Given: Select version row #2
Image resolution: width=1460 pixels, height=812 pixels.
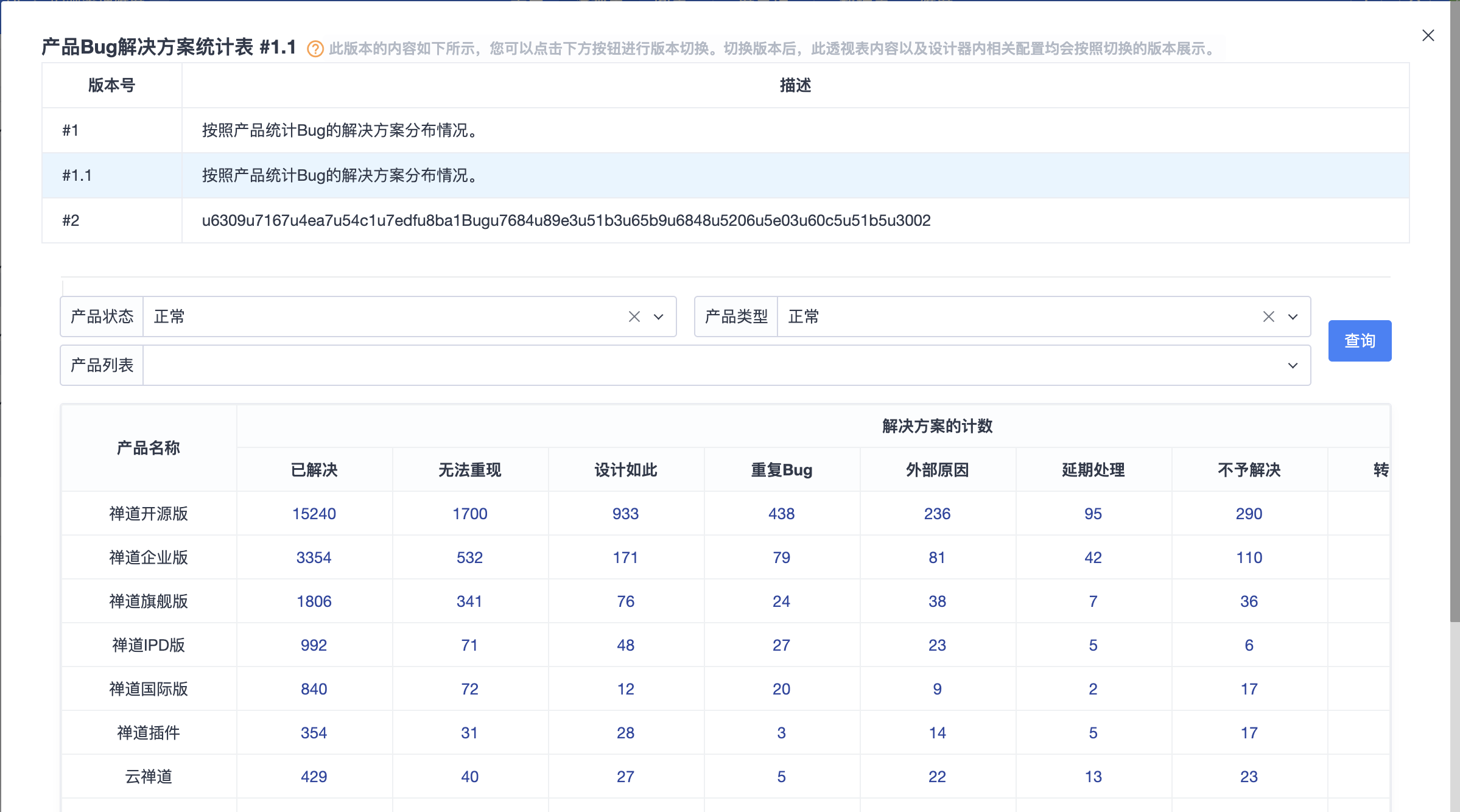Looking at the screenshot, I should [725, 220].
